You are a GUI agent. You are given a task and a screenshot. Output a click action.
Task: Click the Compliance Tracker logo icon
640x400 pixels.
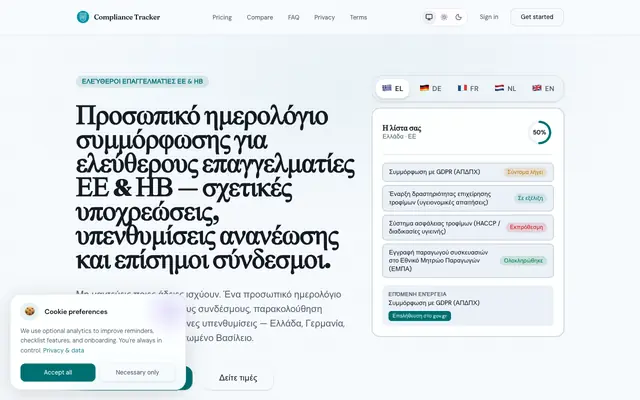click(83, 17)
